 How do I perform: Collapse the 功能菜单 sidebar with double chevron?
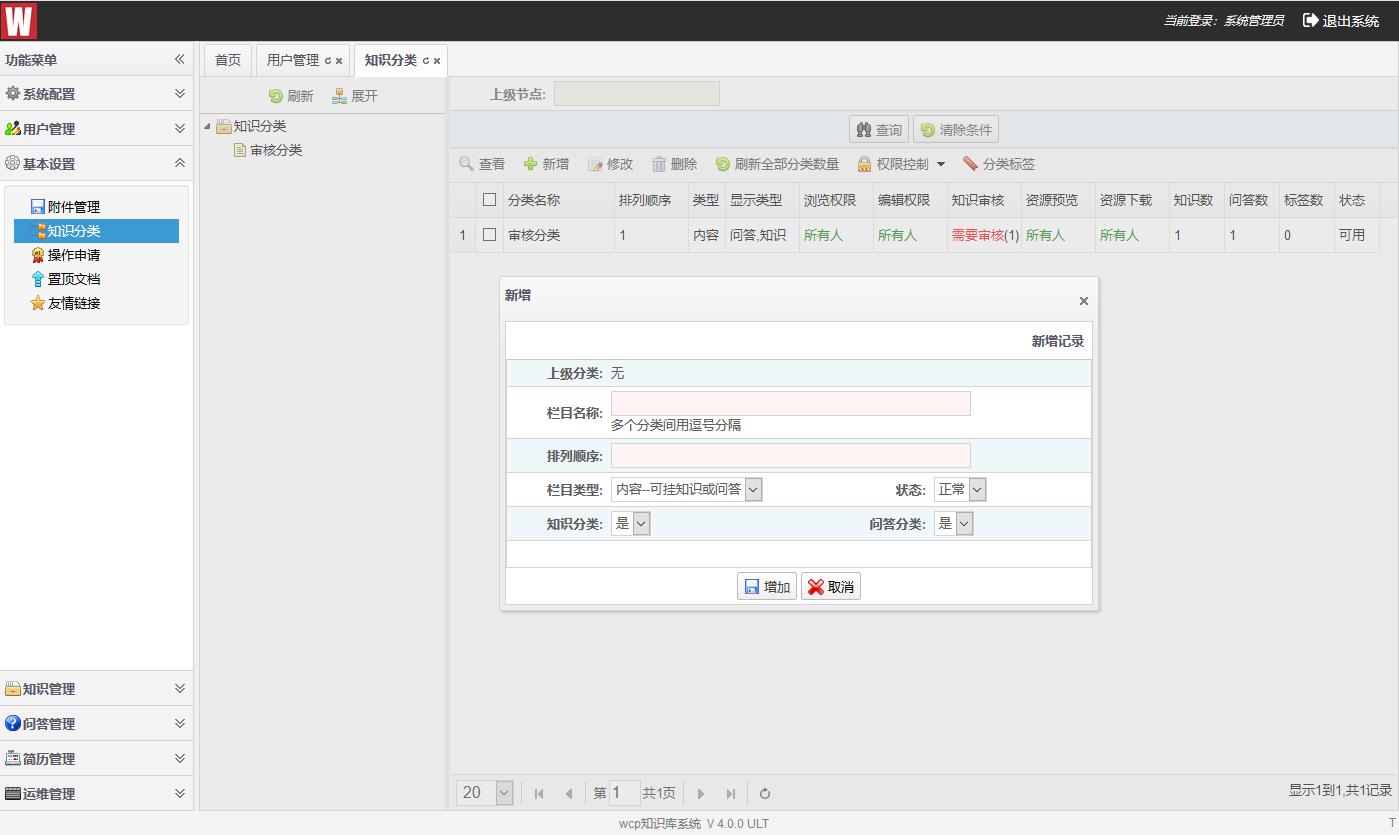(x=180, y=59)
